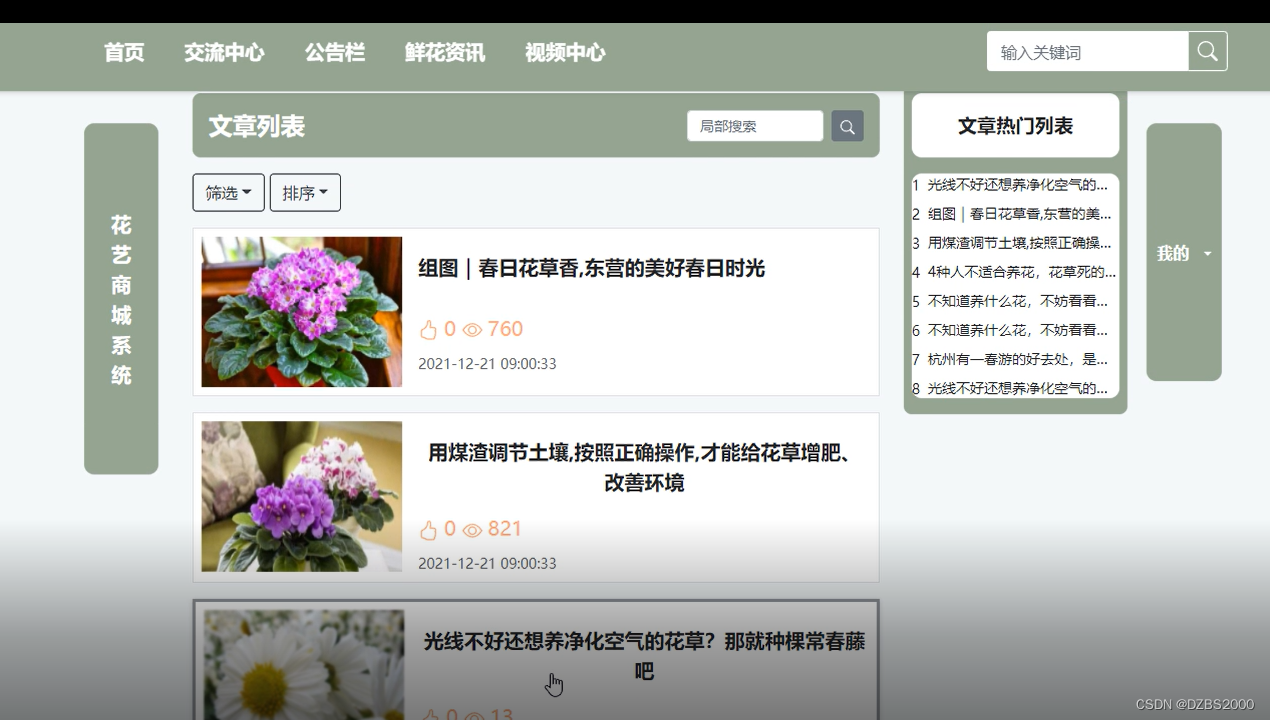Click the 文章热门列表 heading
This screenshot has height=720, width=1270.
point(1015,126)
